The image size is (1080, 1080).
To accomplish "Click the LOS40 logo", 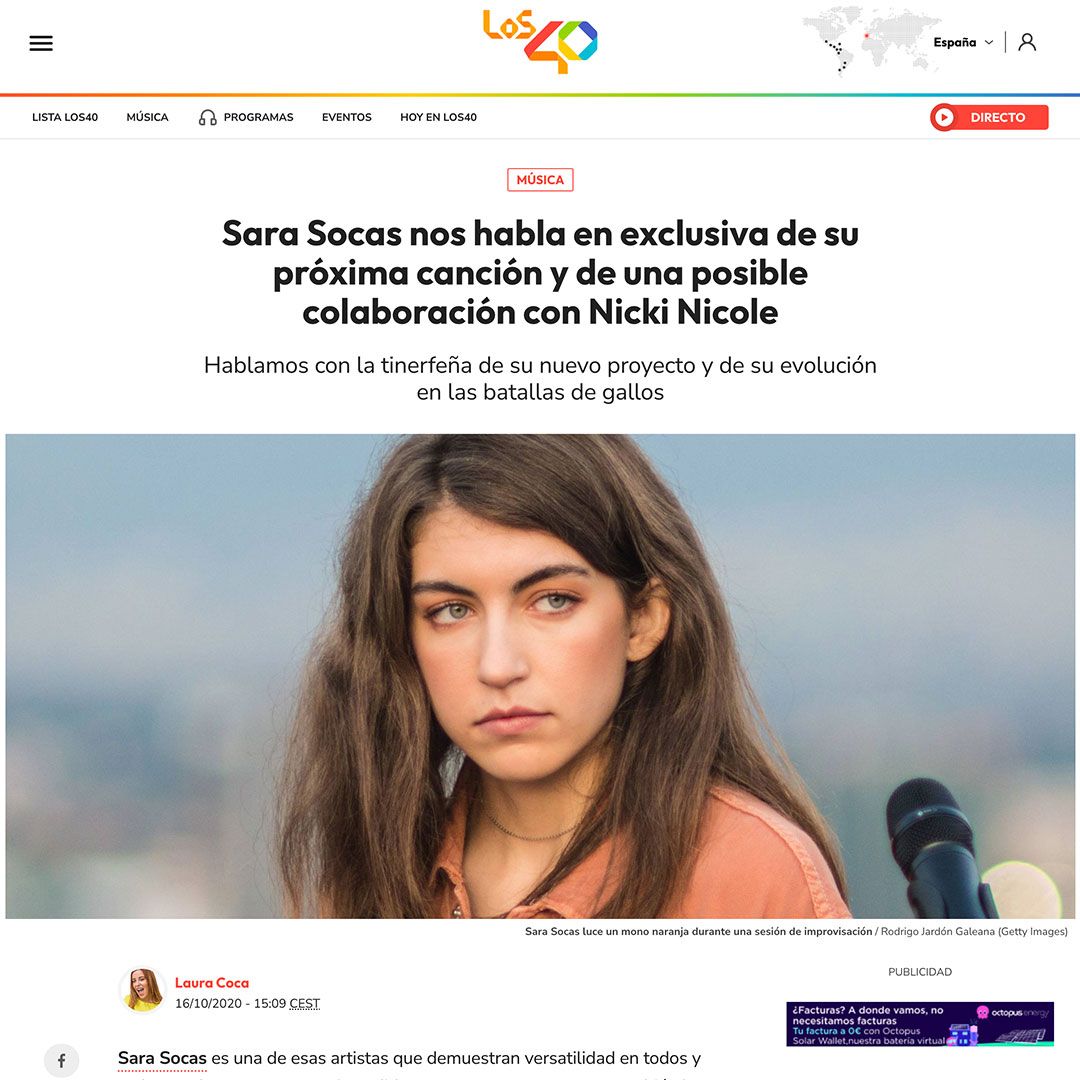I will point(540,41).
